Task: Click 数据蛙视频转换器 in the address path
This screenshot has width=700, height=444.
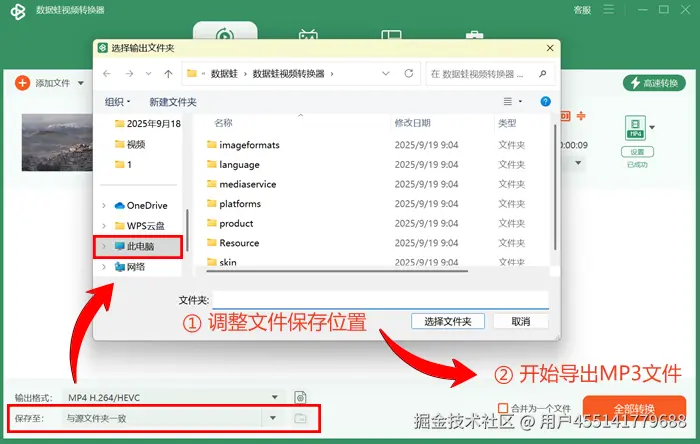Action: (288, 74)
